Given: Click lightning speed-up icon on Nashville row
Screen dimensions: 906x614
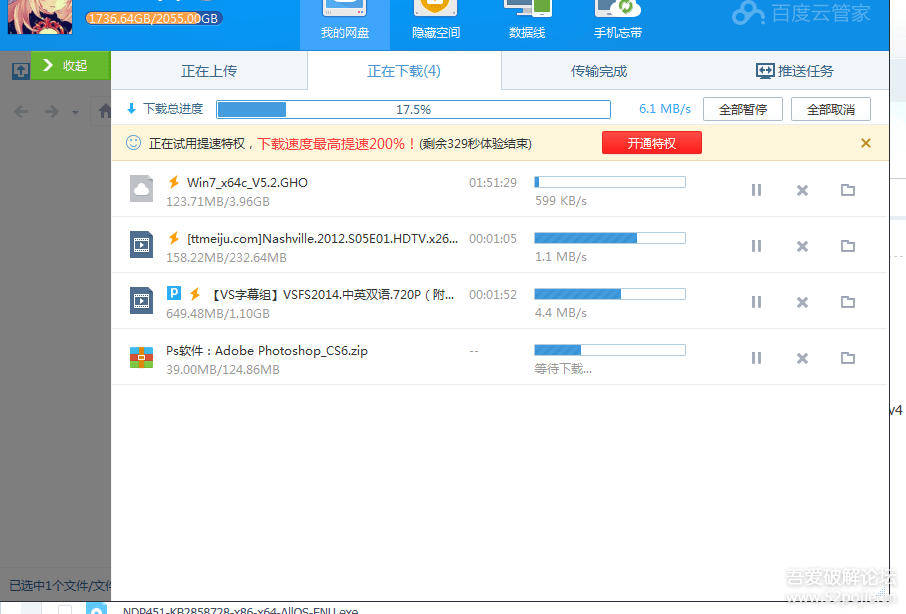Looking at the screenshot, I should [x=173, y=238].
